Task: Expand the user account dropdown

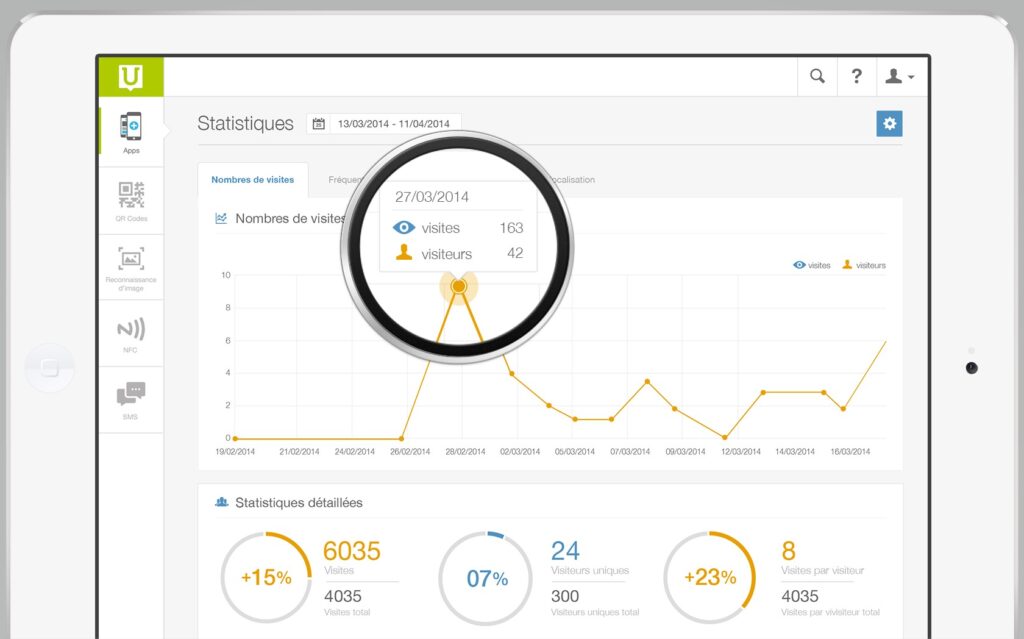Action: coord(900,76)
